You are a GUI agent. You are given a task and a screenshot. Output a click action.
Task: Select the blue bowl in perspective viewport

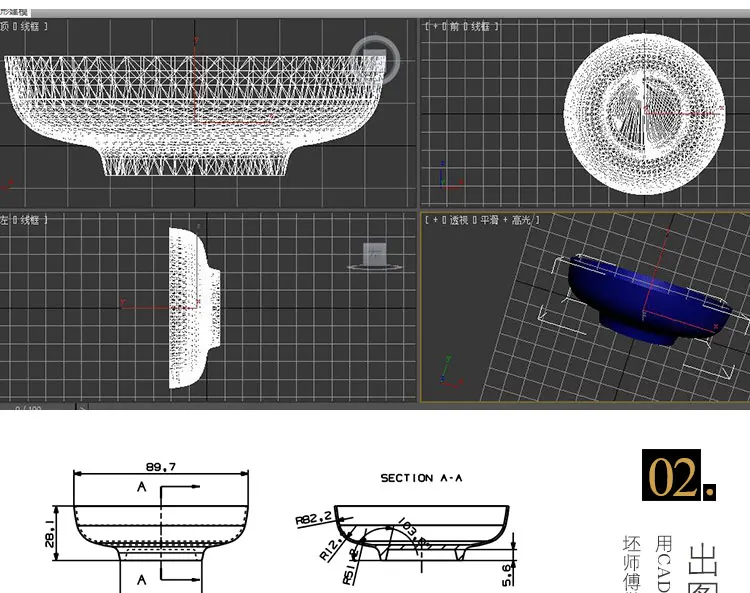coord(649,300)
